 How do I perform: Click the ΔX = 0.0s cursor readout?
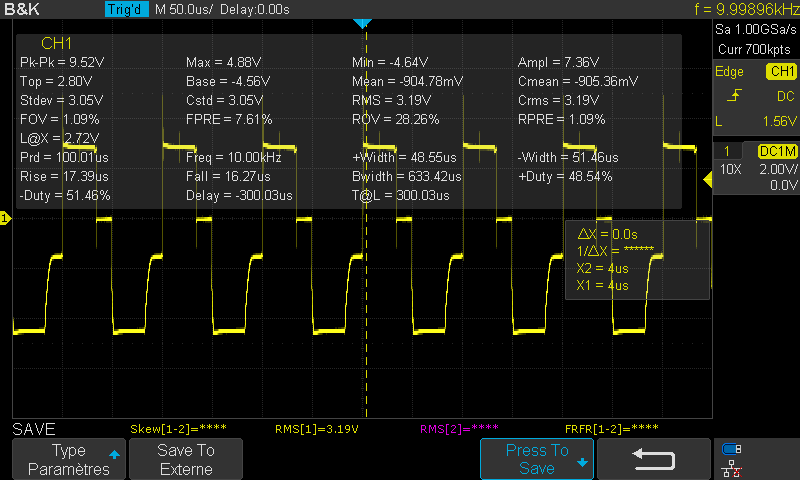coord(607,234)
